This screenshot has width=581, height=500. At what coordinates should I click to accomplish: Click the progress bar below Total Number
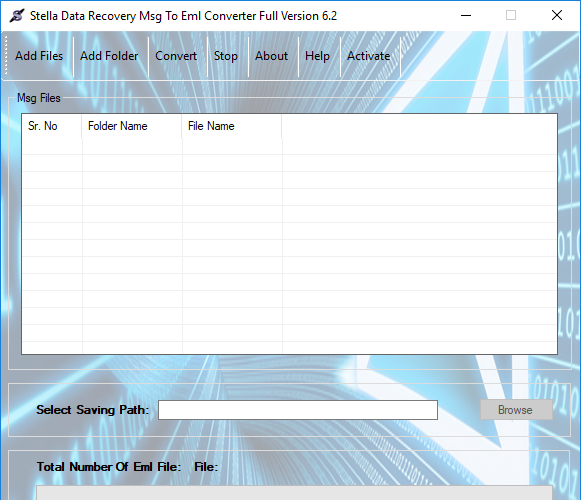click(x=294, y=493)
